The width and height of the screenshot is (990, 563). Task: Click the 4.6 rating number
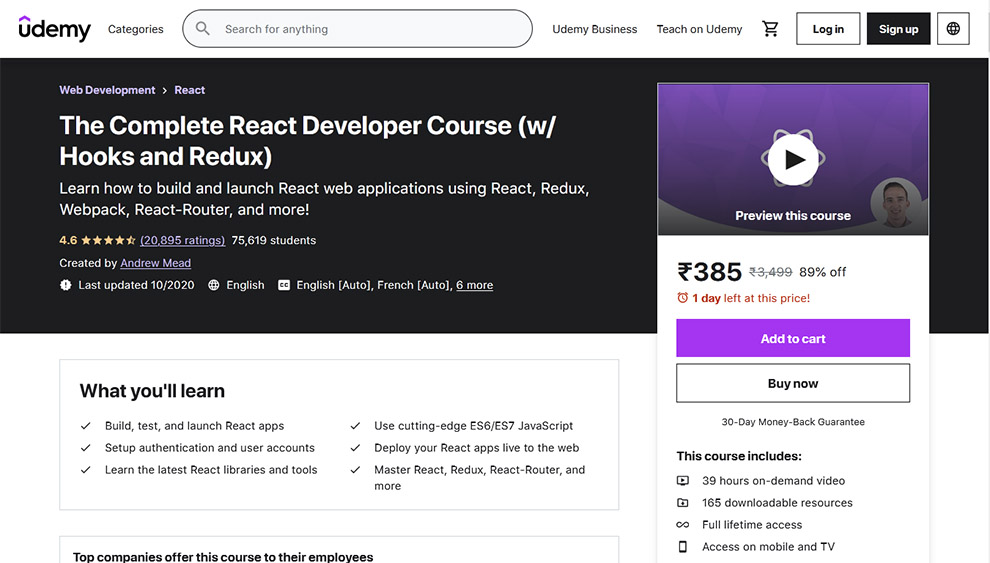pyautogui.click(x=68, y=240)
